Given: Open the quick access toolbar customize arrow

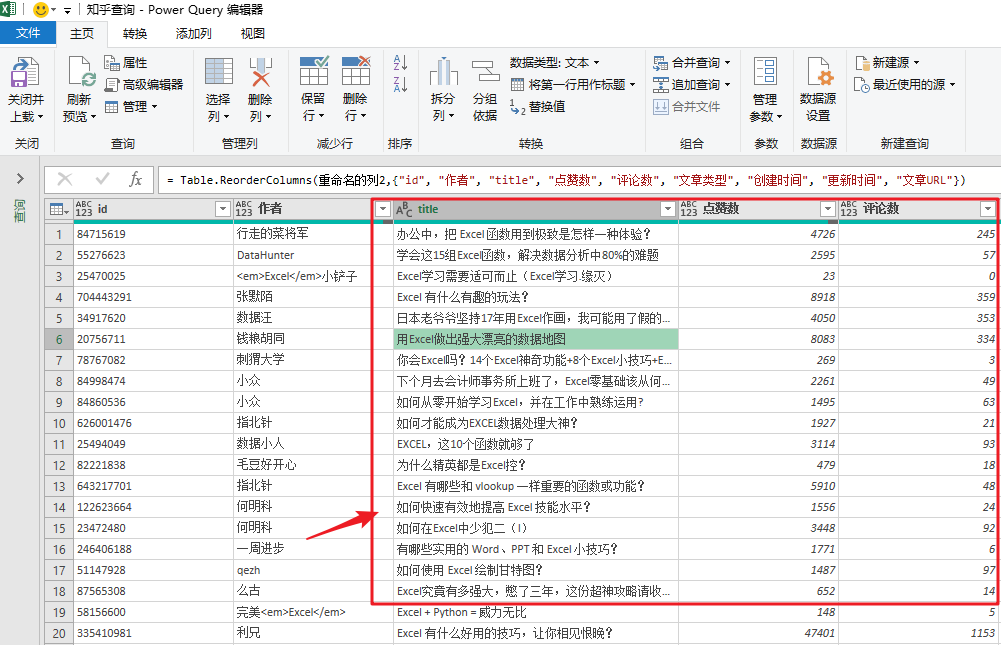Looking at the screenshot, I should click(x=67, y=10).
